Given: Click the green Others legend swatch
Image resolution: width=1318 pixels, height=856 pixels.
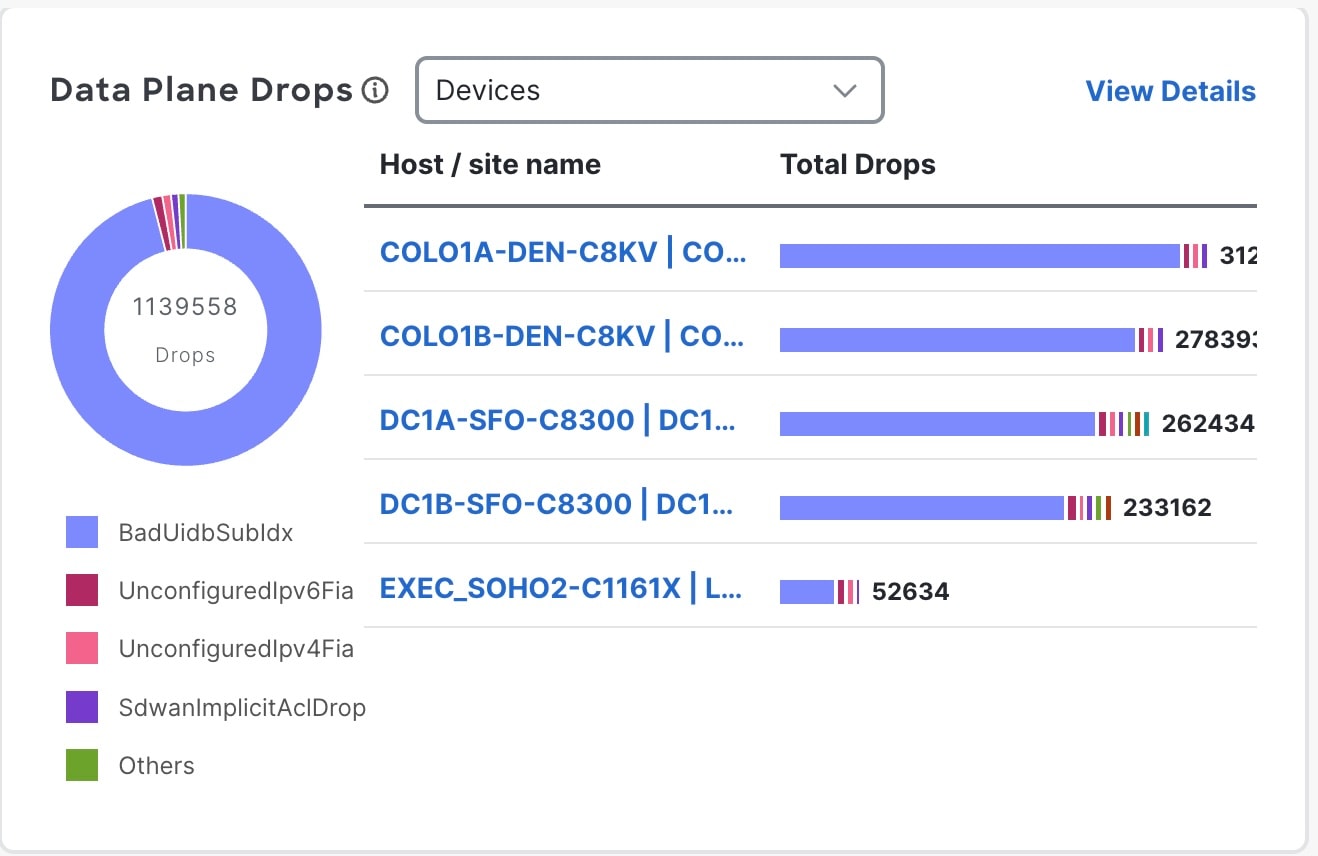Looking at the screenshot, I should [x=82, y=765].
